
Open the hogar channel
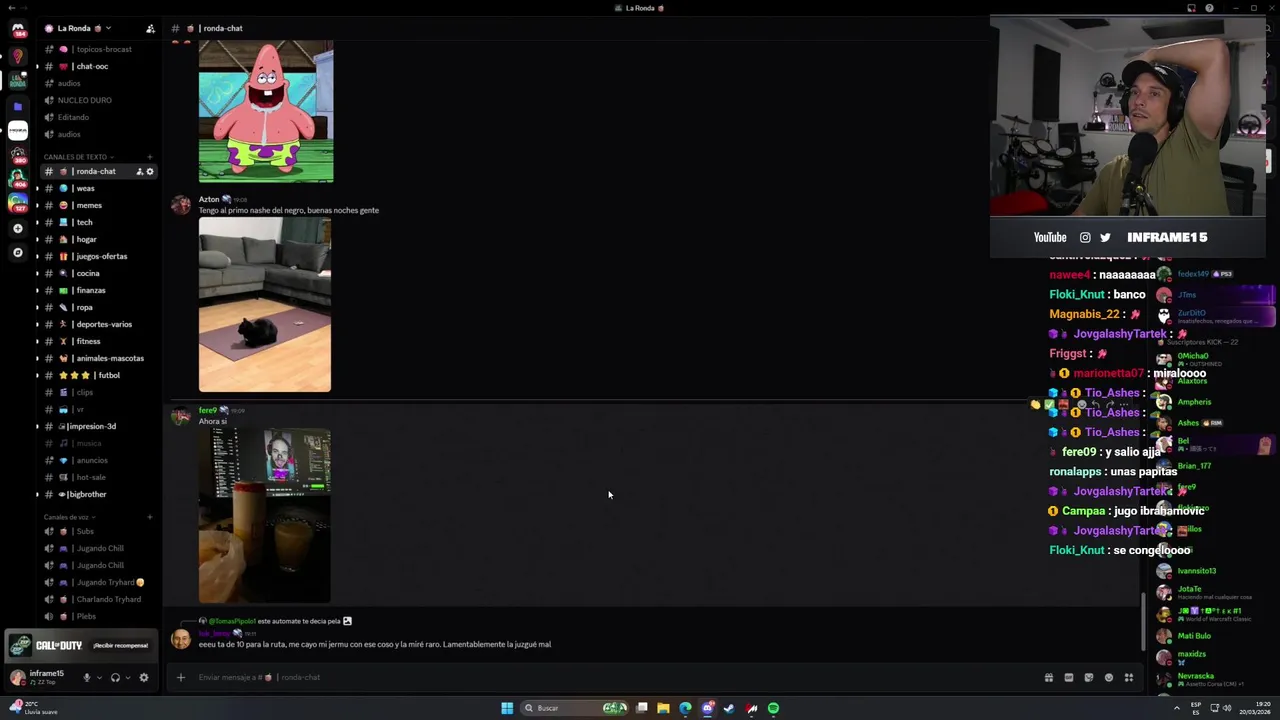(x=99, y=239)
